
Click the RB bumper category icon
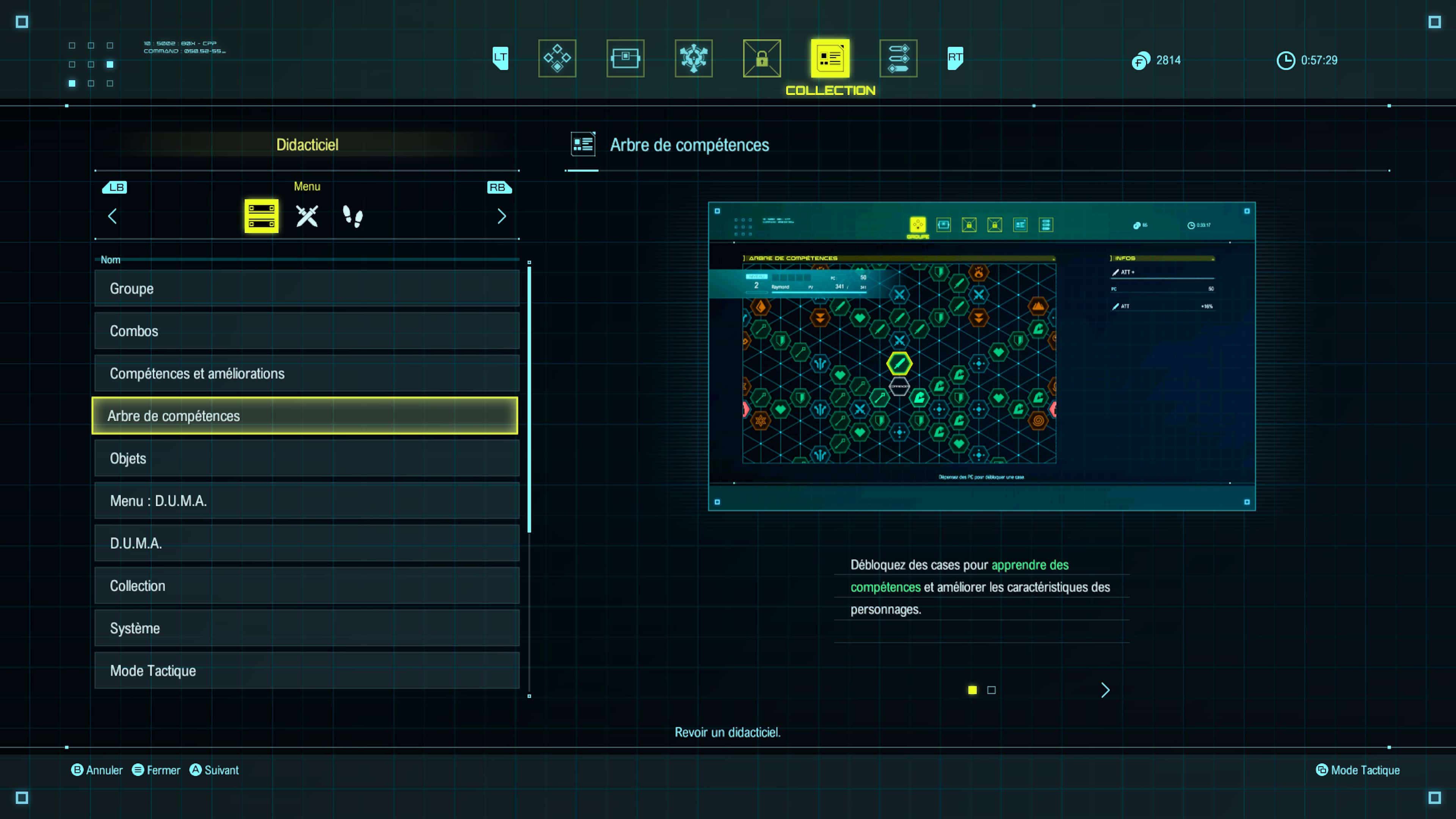[499, 187]
